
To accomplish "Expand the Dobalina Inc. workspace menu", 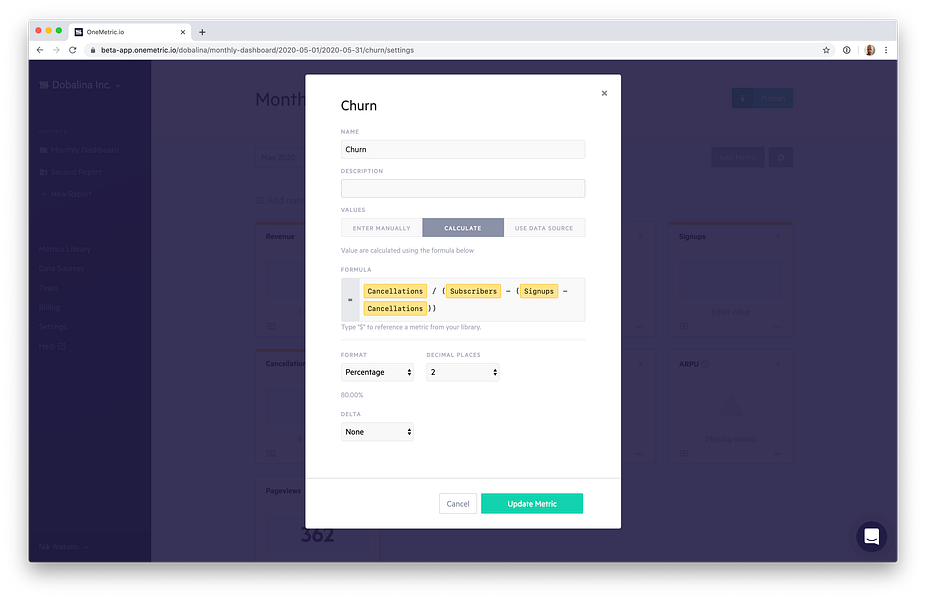I will click(x=80, y=85).
